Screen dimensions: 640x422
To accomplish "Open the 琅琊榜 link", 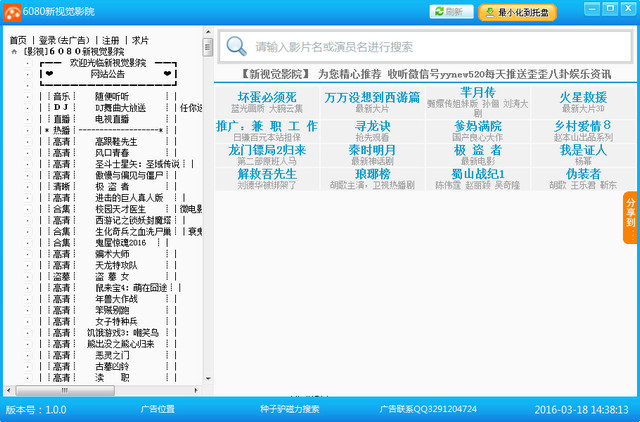I will coord(372,174).
